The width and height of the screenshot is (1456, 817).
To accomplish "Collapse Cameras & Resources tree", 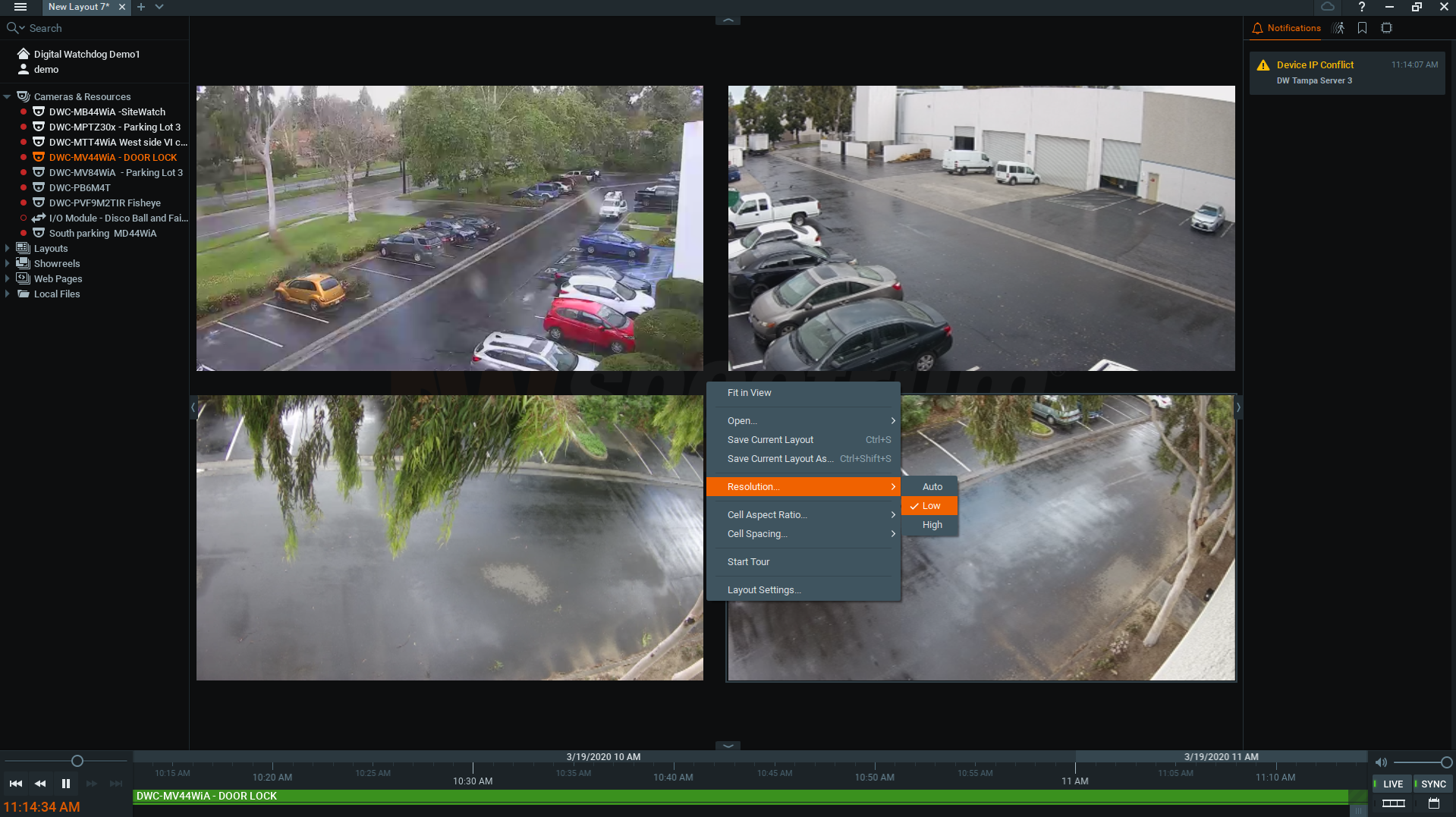I will [x=8, y=97].
